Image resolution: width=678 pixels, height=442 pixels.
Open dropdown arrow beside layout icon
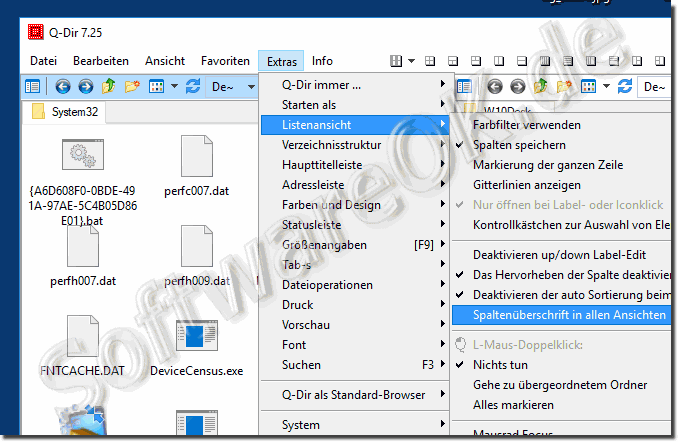click(x=412, y=61)
